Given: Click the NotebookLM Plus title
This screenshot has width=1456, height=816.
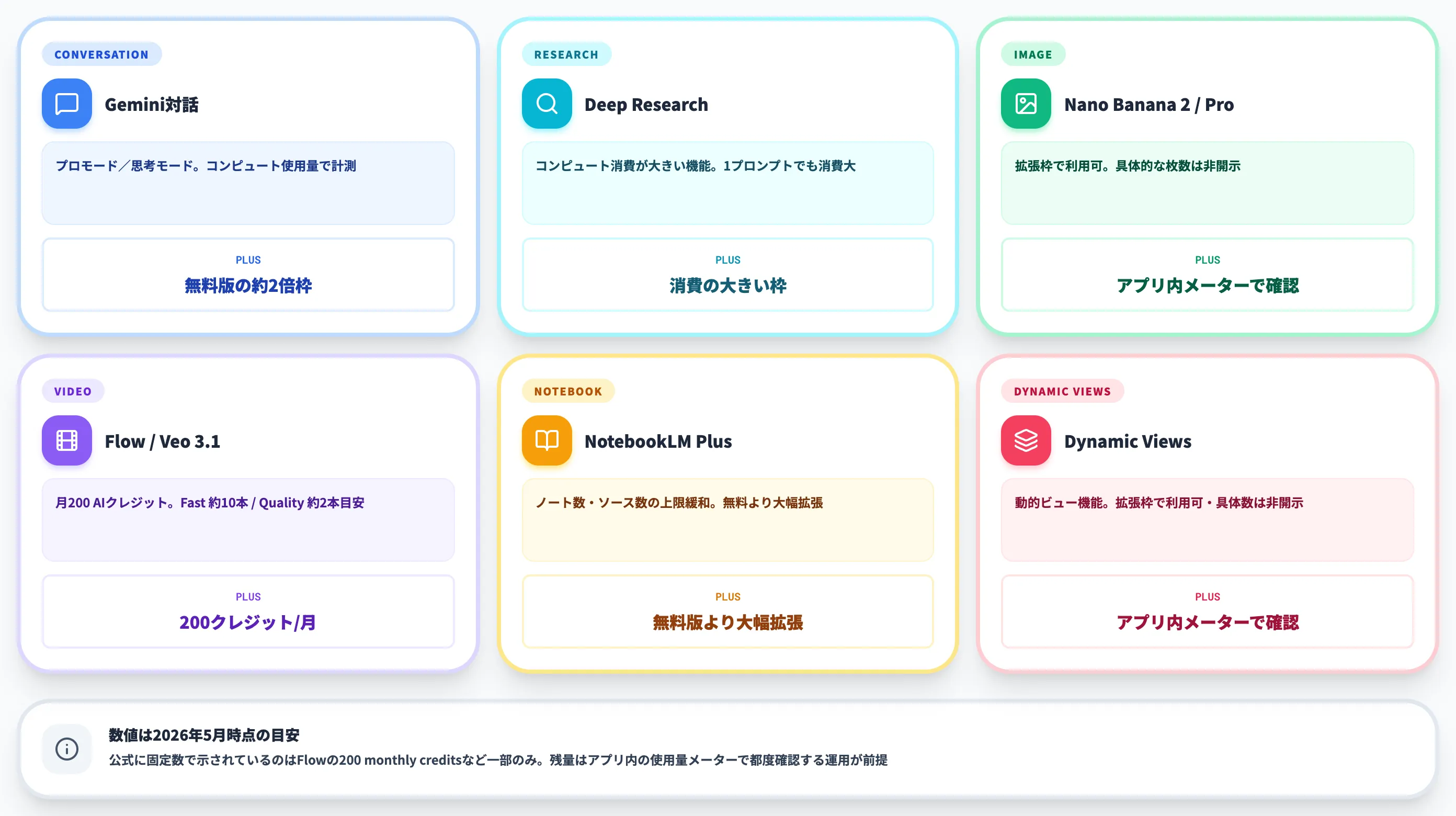Looking at the screenshot, I should (658, 441).
